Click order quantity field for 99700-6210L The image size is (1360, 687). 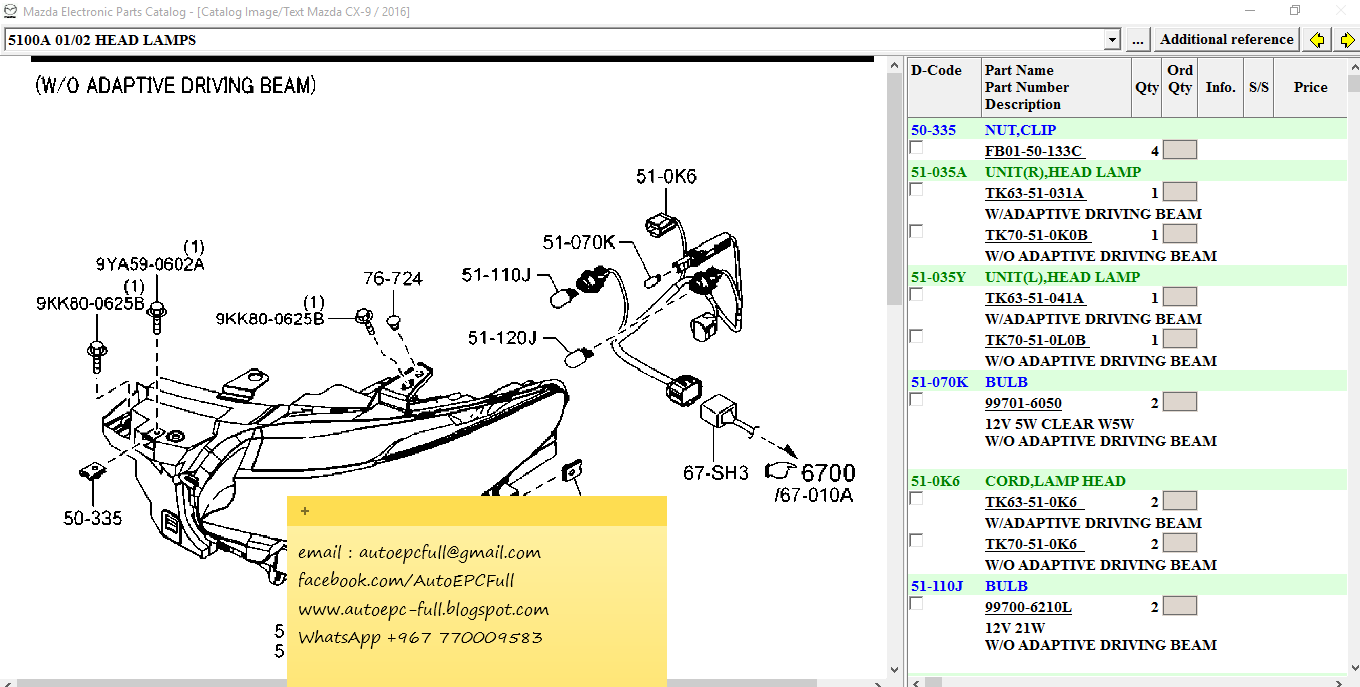click(1180, 606)
